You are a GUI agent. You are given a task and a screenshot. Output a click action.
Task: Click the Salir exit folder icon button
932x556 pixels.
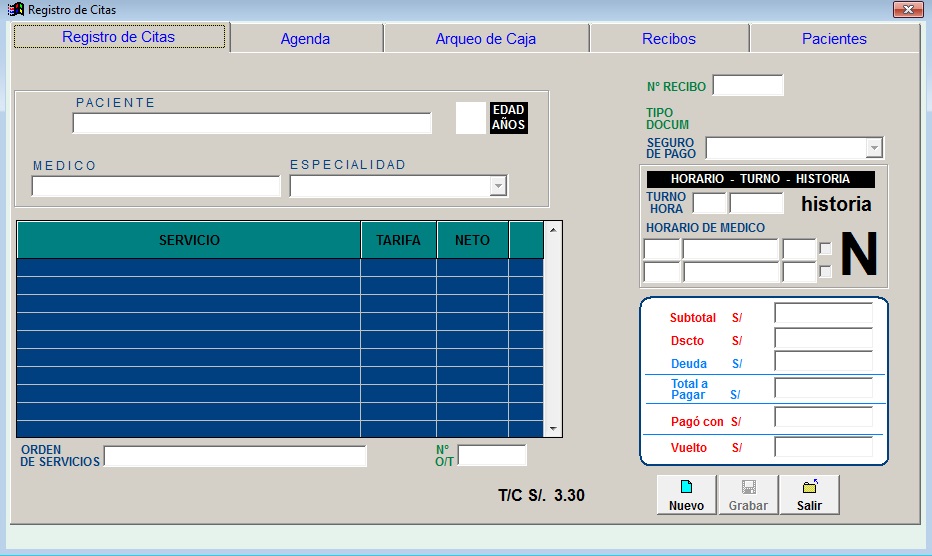tap(809, 494)
